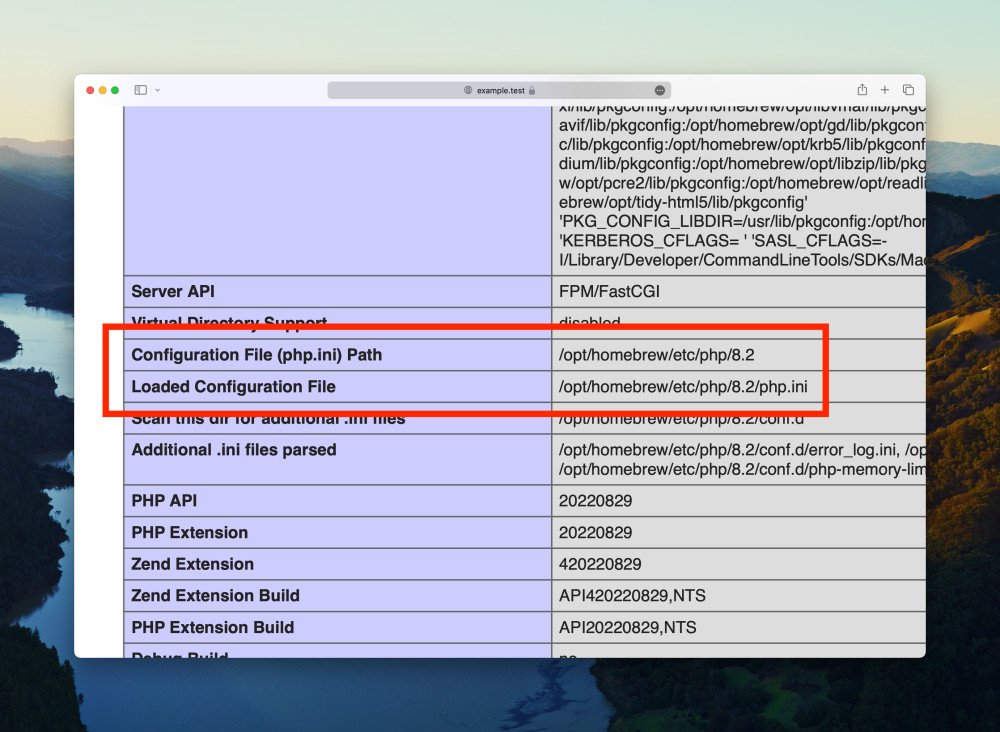Select the /opt/homebrew/etc/php/8.2/php.ini value
This screenshot has height=732, width=1000.
pos(683,386)
